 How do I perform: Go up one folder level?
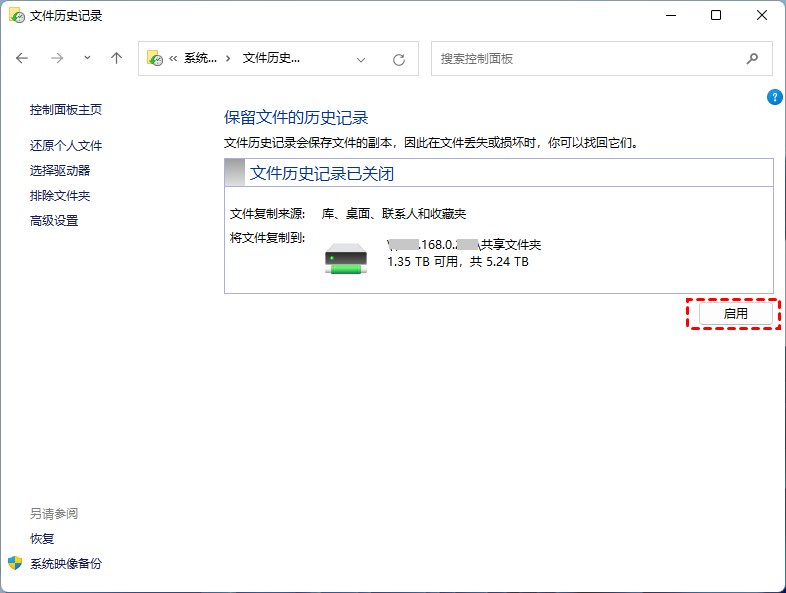116,59
